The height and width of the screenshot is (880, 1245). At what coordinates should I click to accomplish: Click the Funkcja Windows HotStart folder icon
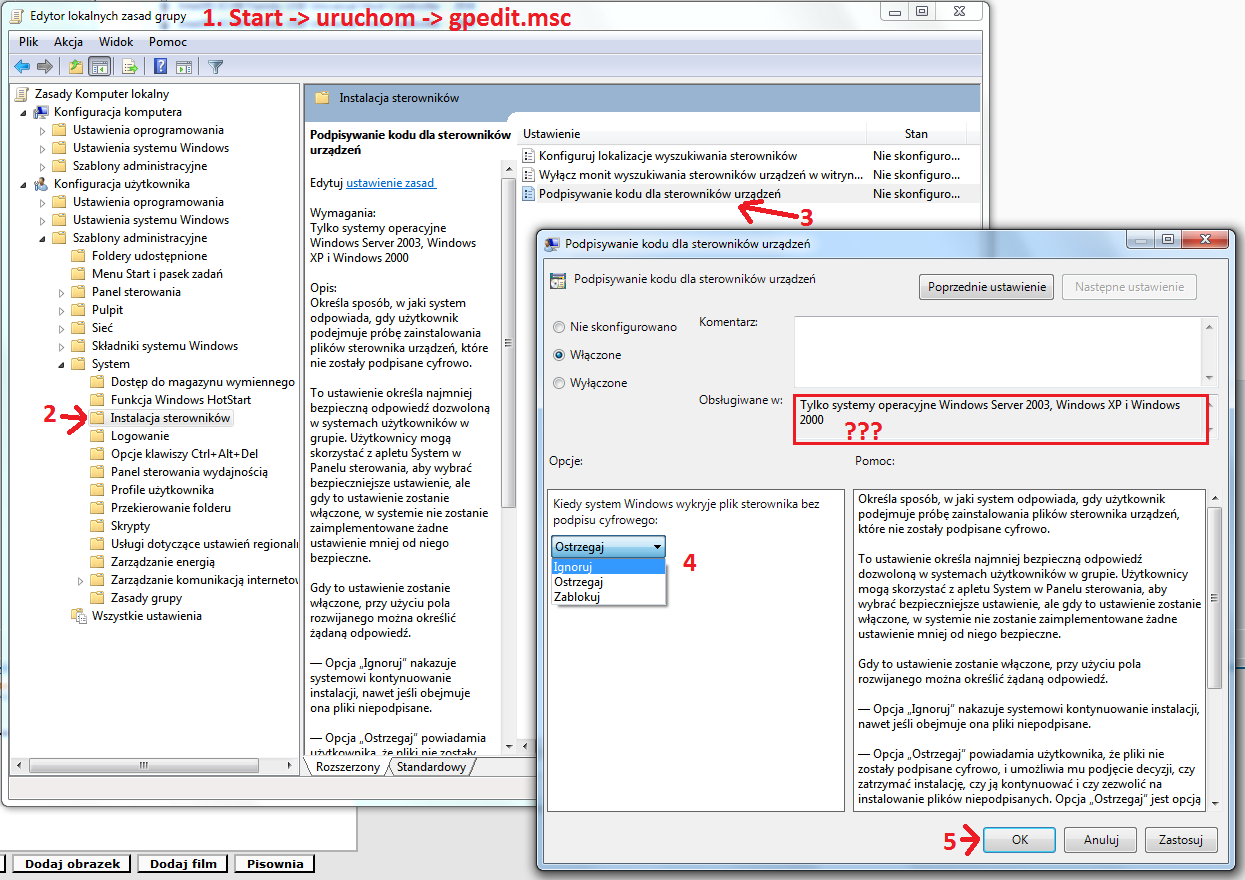pos(97,400)
